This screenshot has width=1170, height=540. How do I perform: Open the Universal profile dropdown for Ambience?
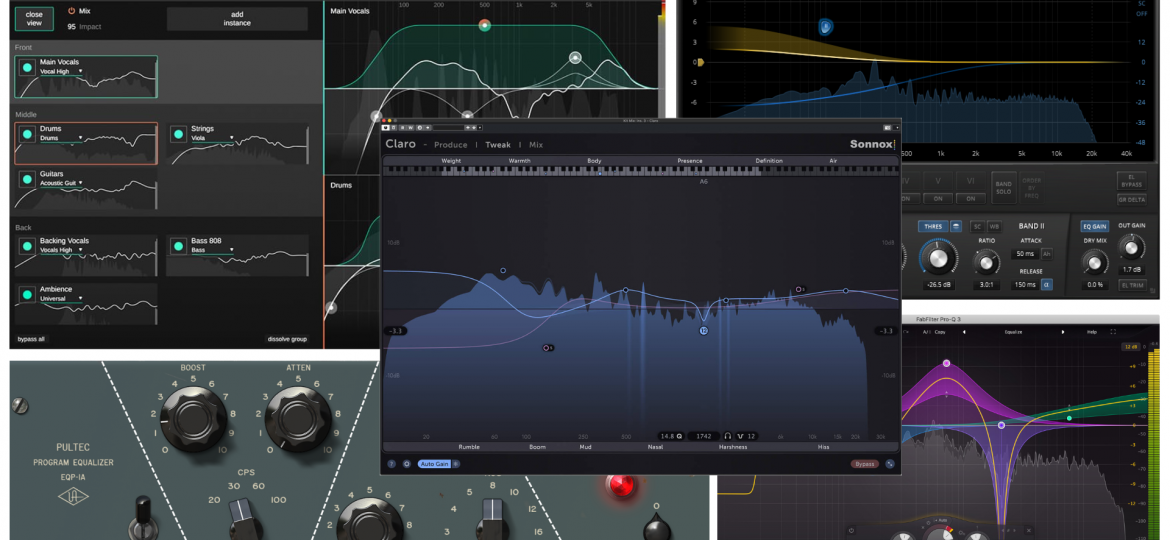coord(61,298)
